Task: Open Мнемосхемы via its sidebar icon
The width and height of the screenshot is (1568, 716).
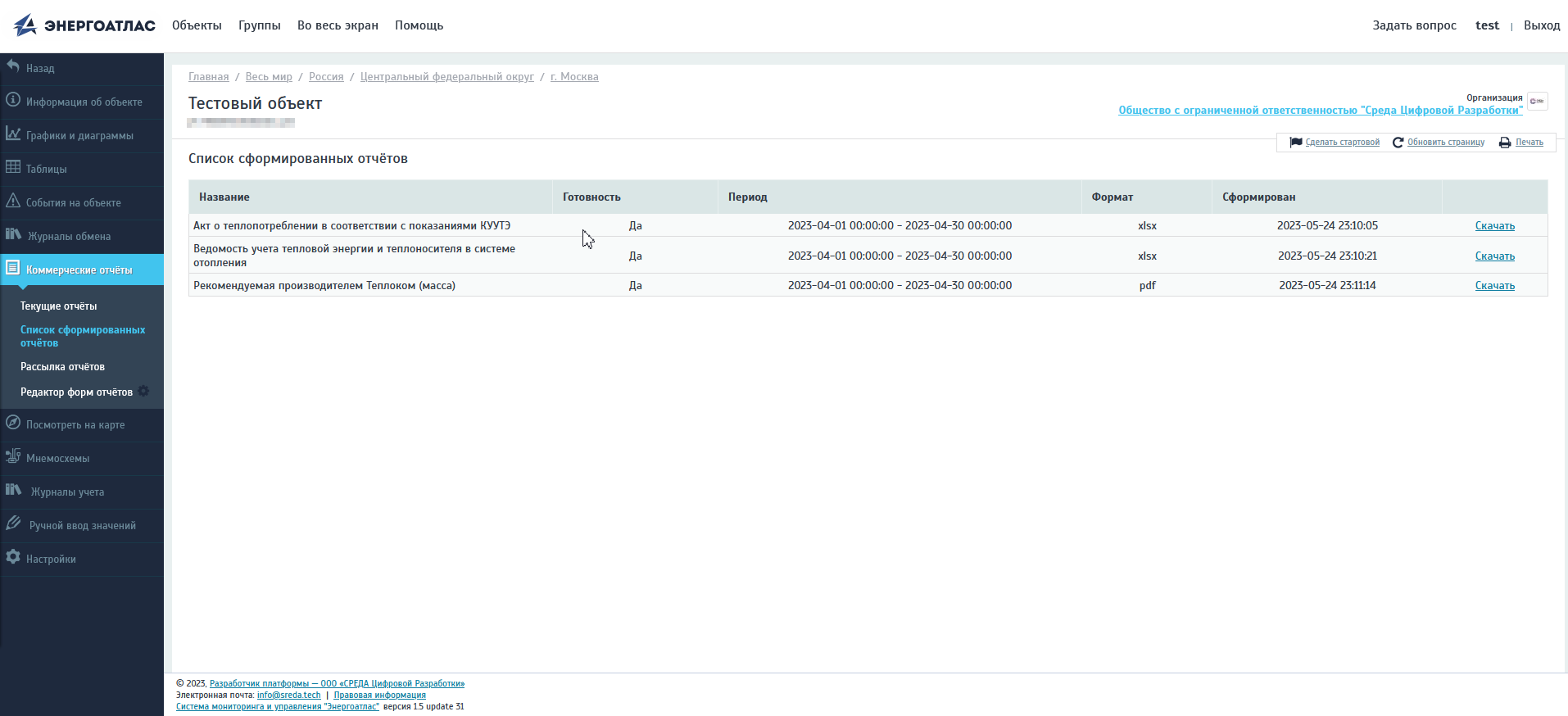Action: coord(13,456)
